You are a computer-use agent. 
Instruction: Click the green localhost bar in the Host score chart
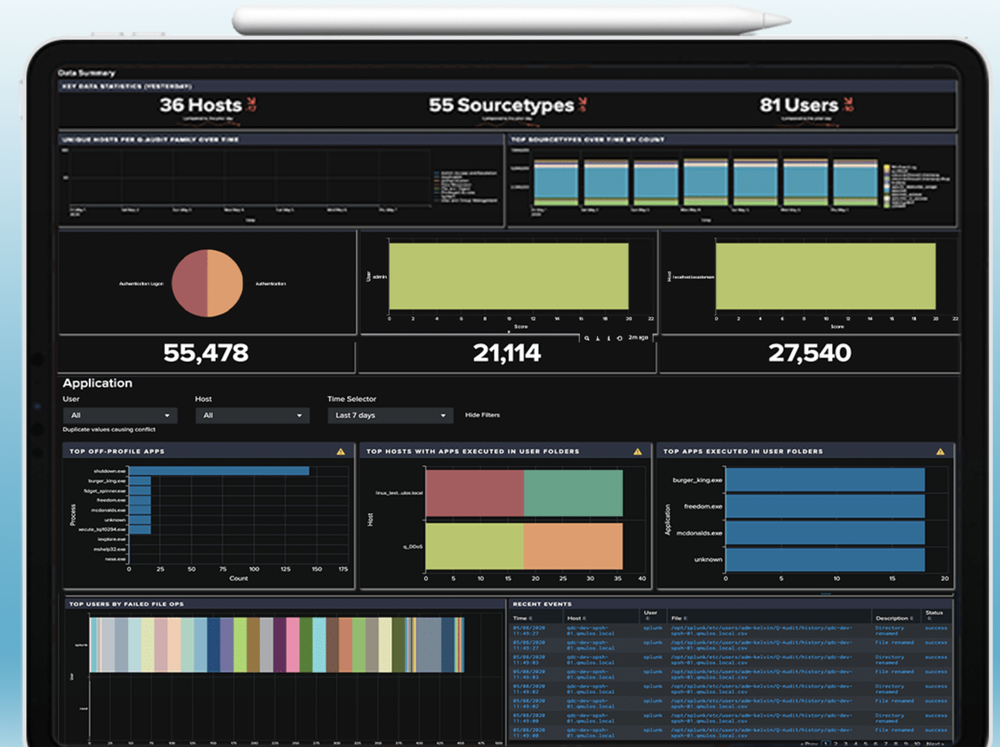click(825, 276)
